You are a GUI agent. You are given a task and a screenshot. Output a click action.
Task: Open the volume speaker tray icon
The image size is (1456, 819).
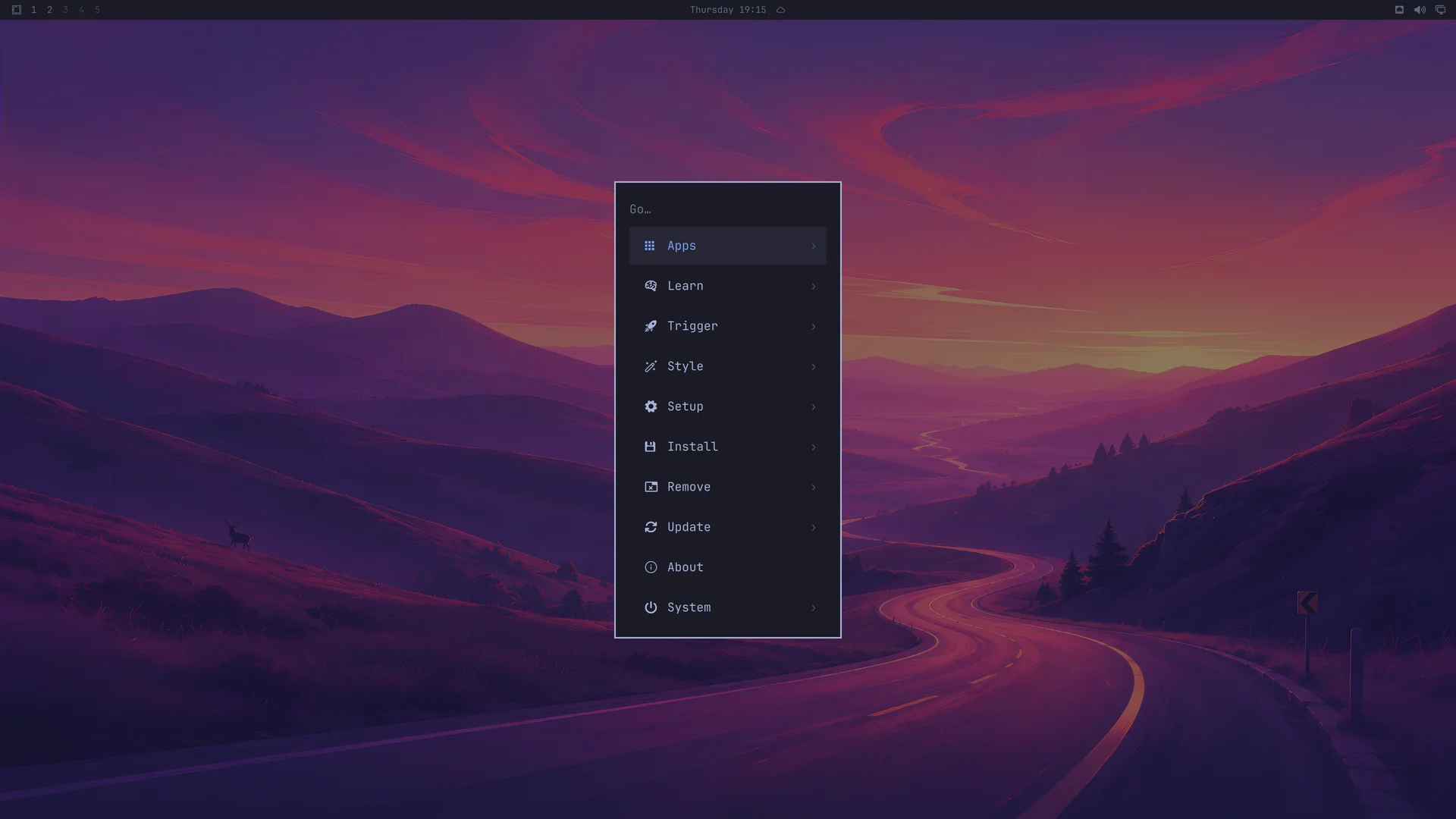coord(1420,10)
